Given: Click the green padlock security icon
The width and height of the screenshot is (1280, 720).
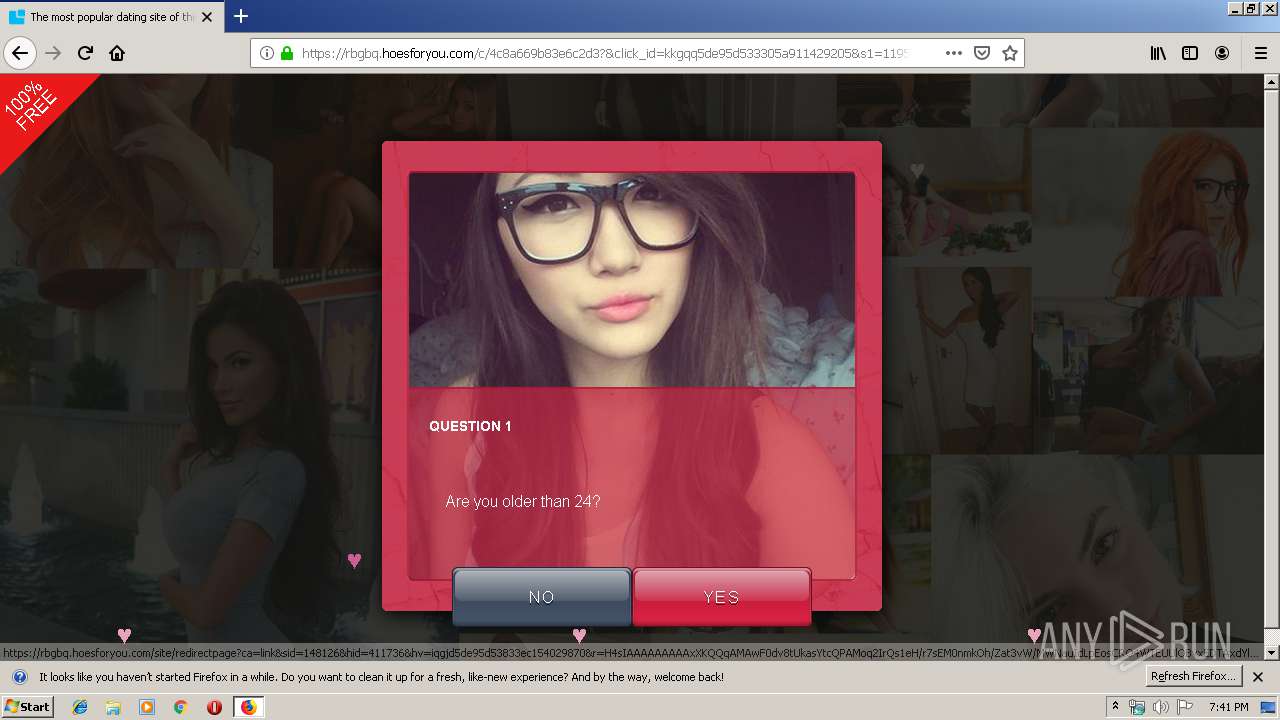Looking at the screenshot, I should pyautogui.click(x=287, y=53).
